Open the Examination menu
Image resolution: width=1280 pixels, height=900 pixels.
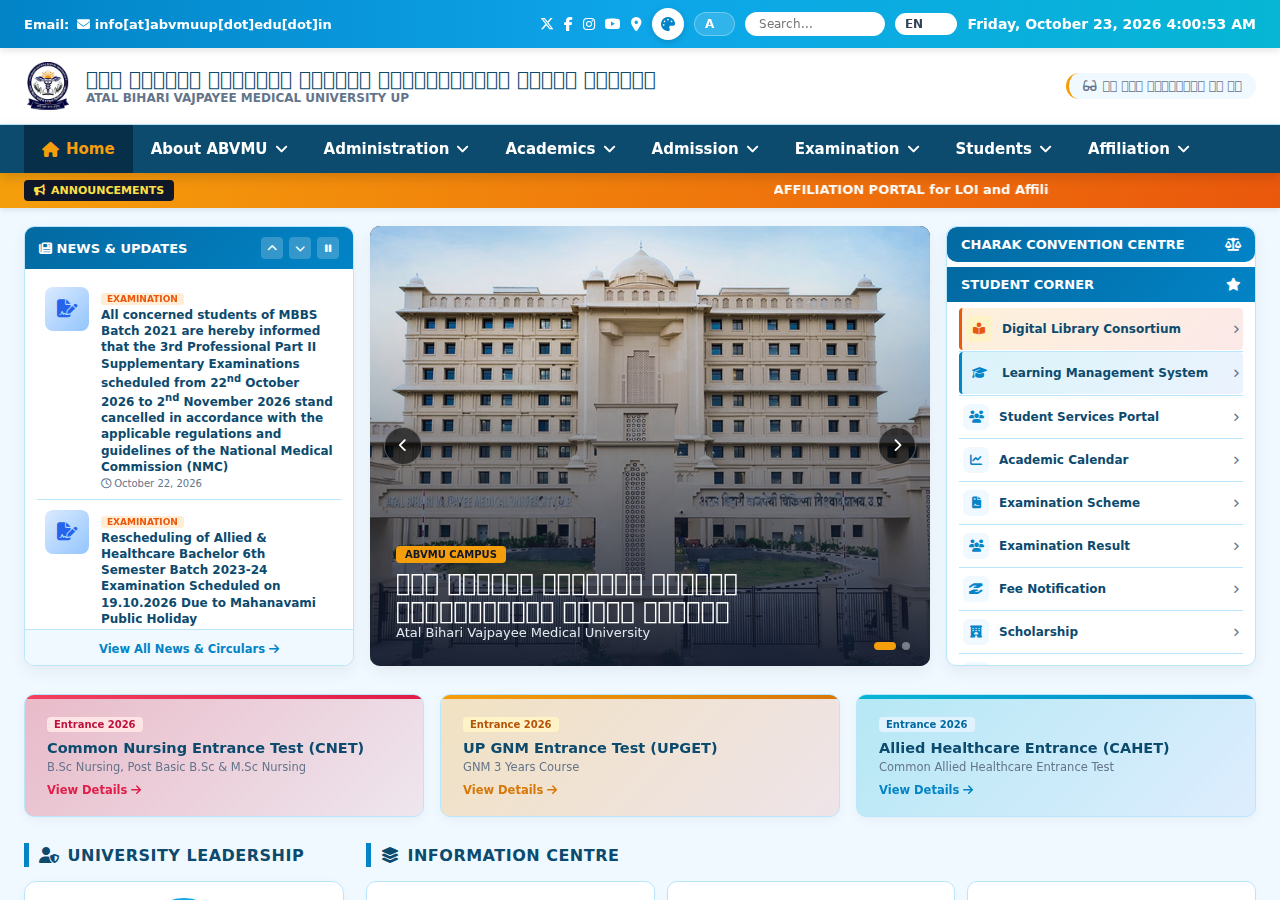(x=857, y=149)
